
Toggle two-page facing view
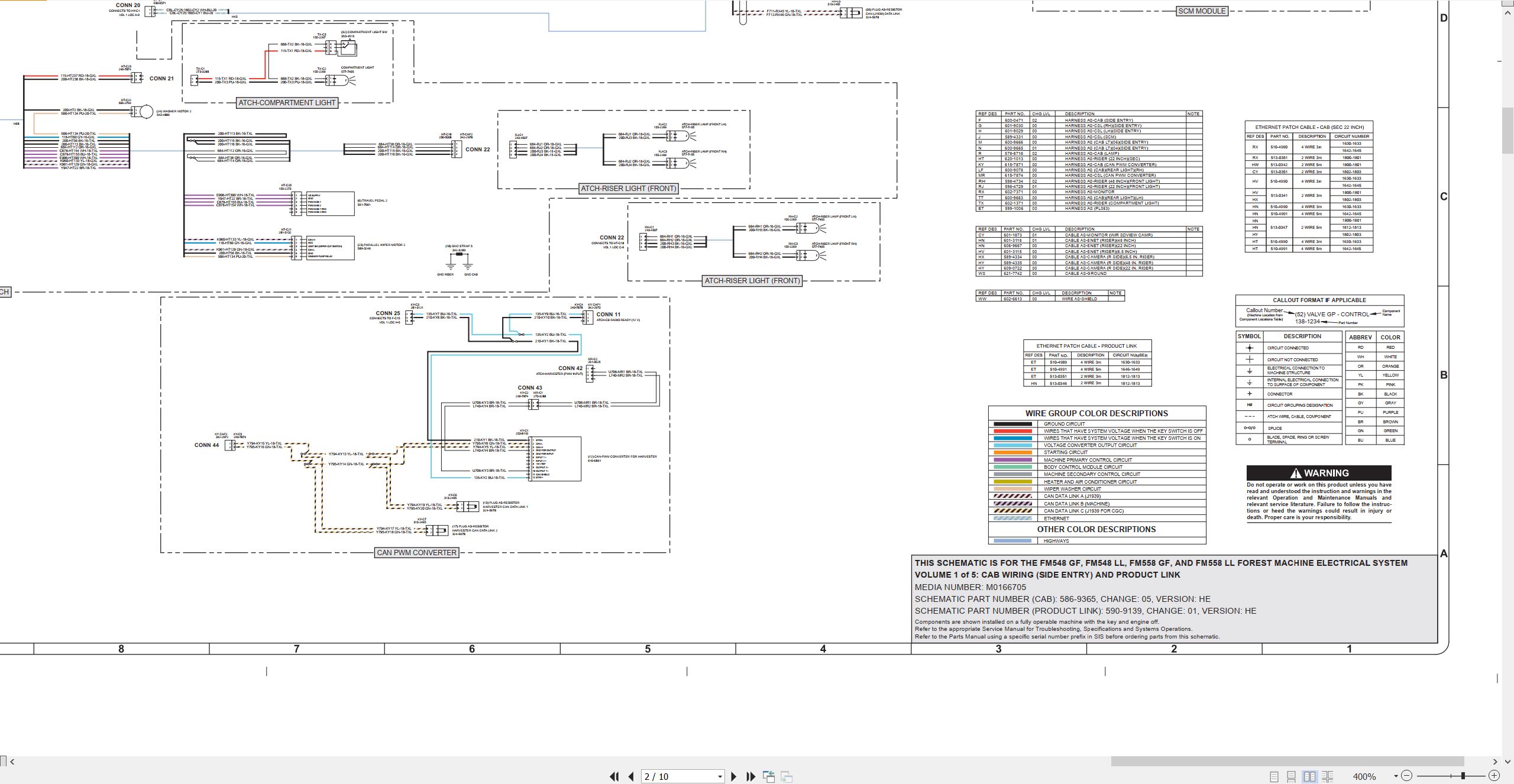click(1310, 776)
